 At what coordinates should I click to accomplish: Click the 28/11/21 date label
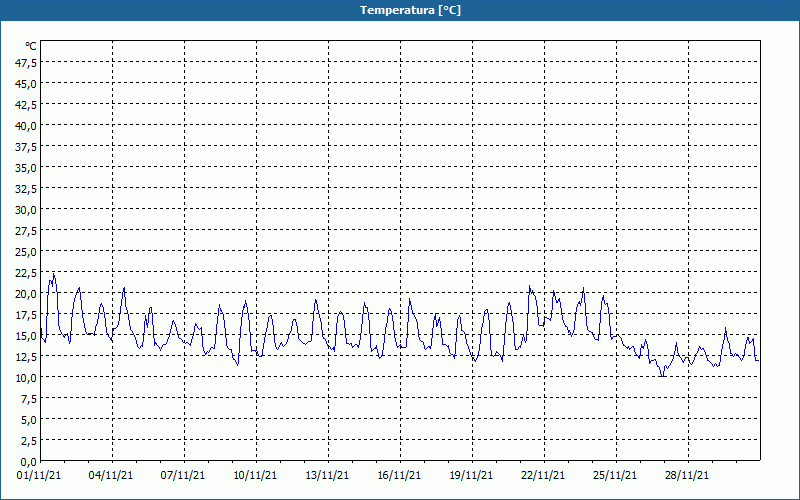pos(687,475)
